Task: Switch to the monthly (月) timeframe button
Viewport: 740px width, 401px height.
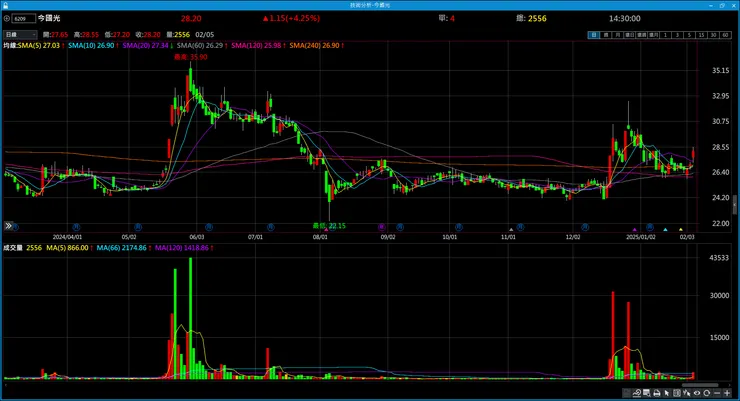Action: click(x=617, y=35)
